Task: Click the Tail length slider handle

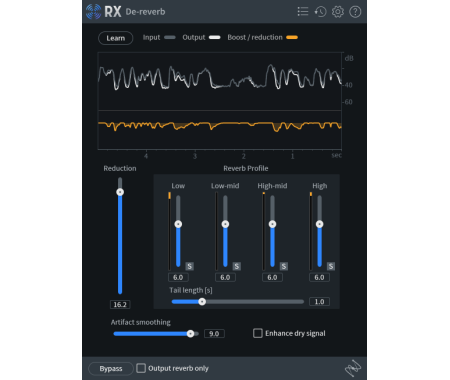Action: (x=202, y=301)
